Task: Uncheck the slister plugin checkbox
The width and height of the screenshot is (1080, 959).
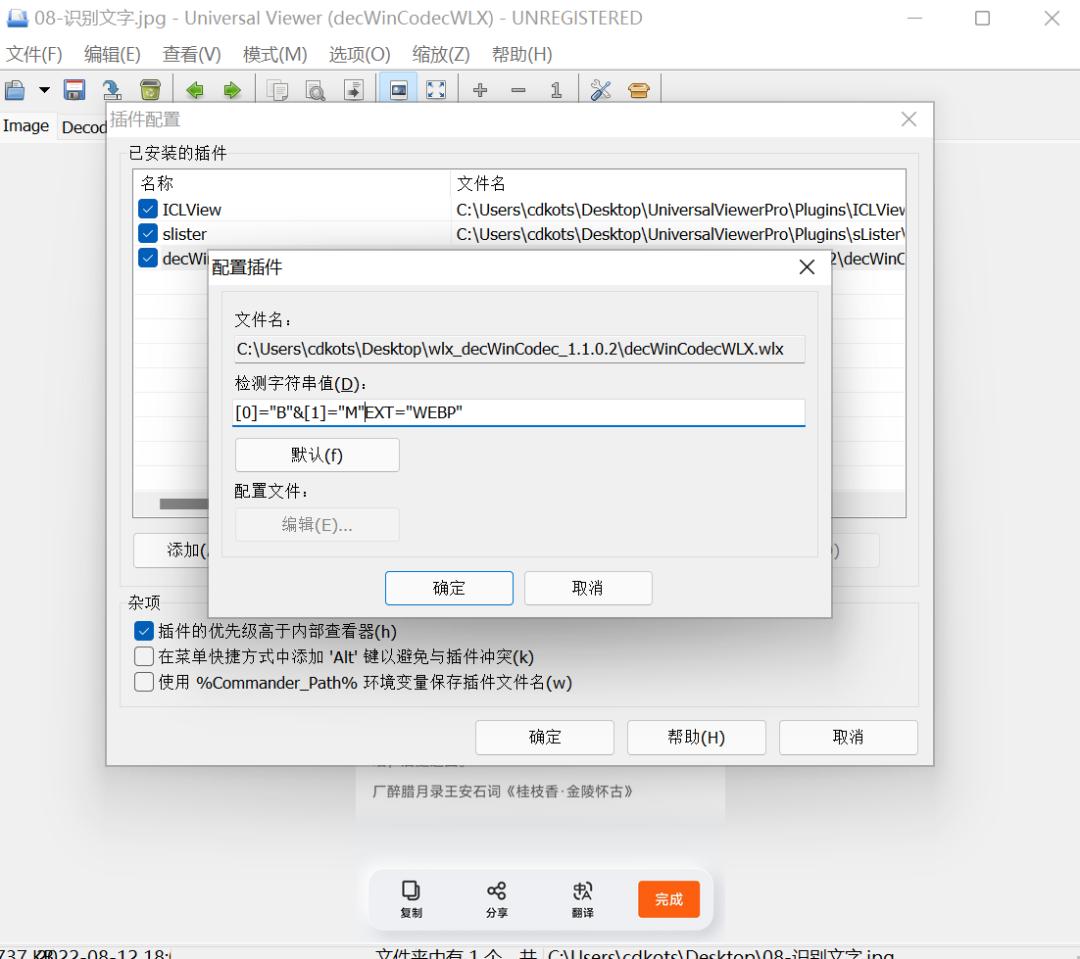Action: [147, 234]
